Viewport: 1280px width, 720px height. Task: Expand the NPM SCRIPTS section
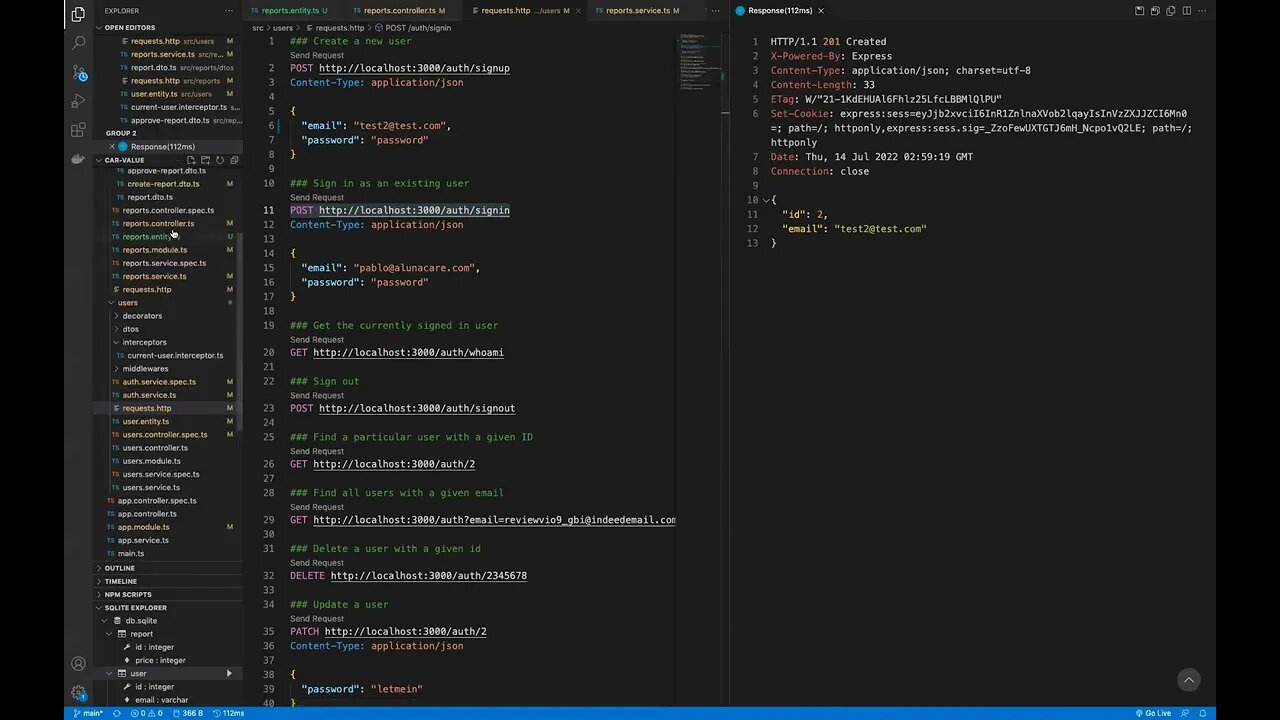click(x=127, y=594)
